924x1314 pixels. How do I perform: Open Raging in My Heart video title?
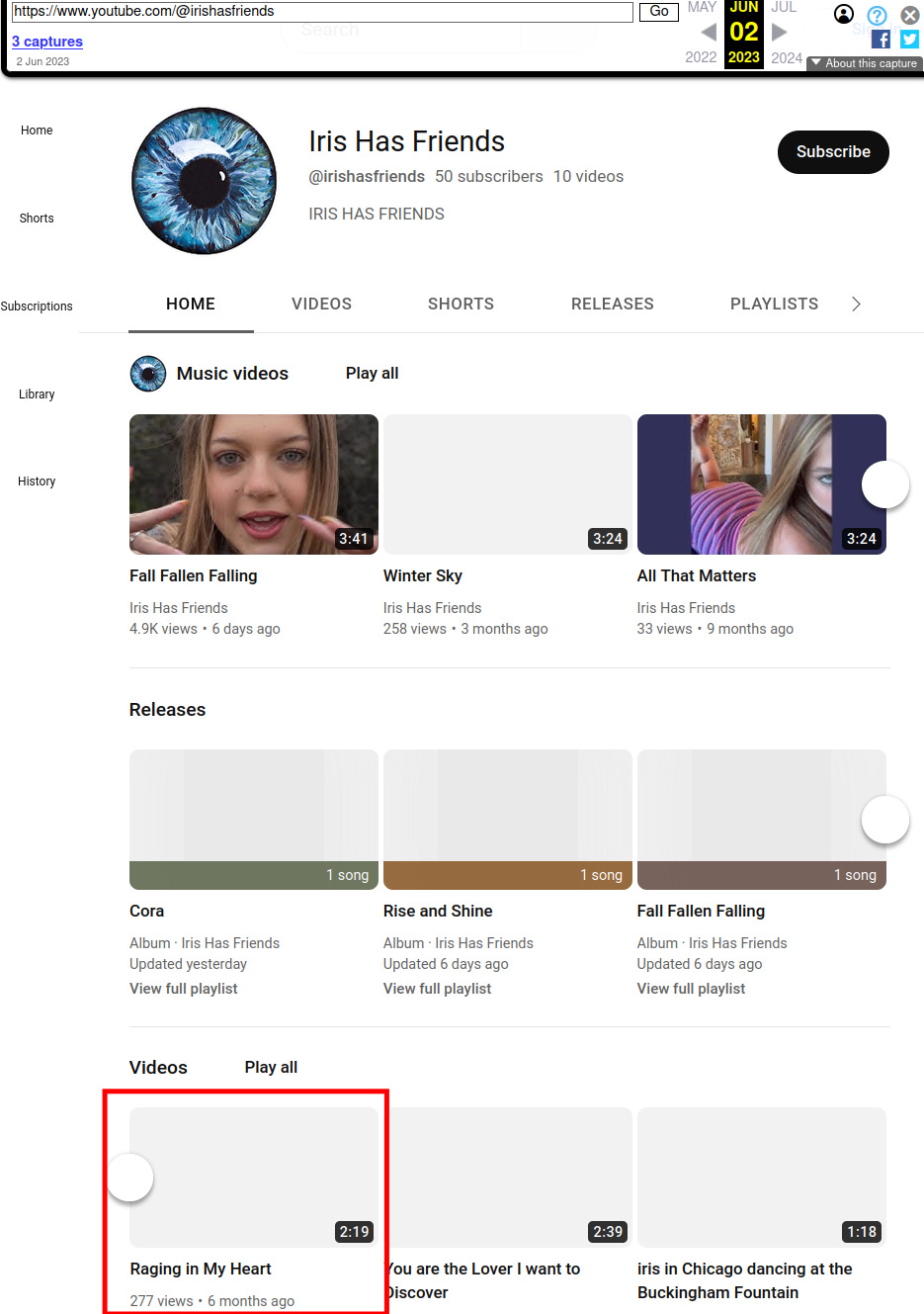201,1269
